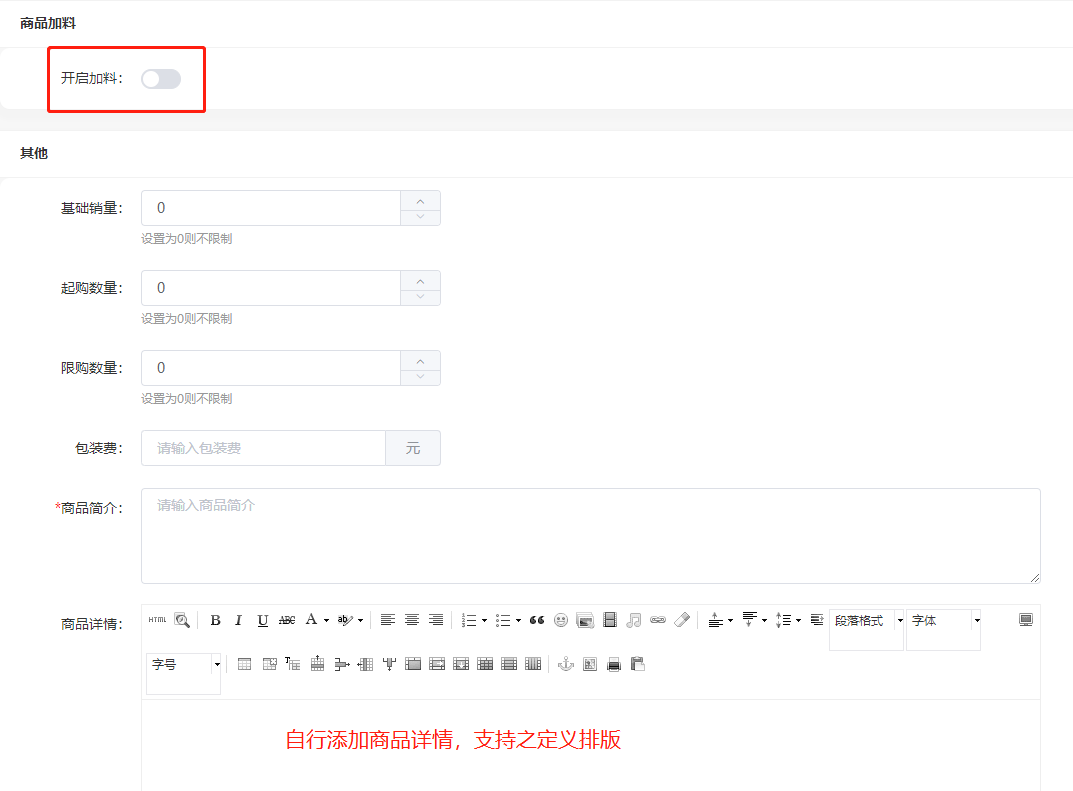
Task: Focus the 起购数量 input field
Action: click(271, 288)
